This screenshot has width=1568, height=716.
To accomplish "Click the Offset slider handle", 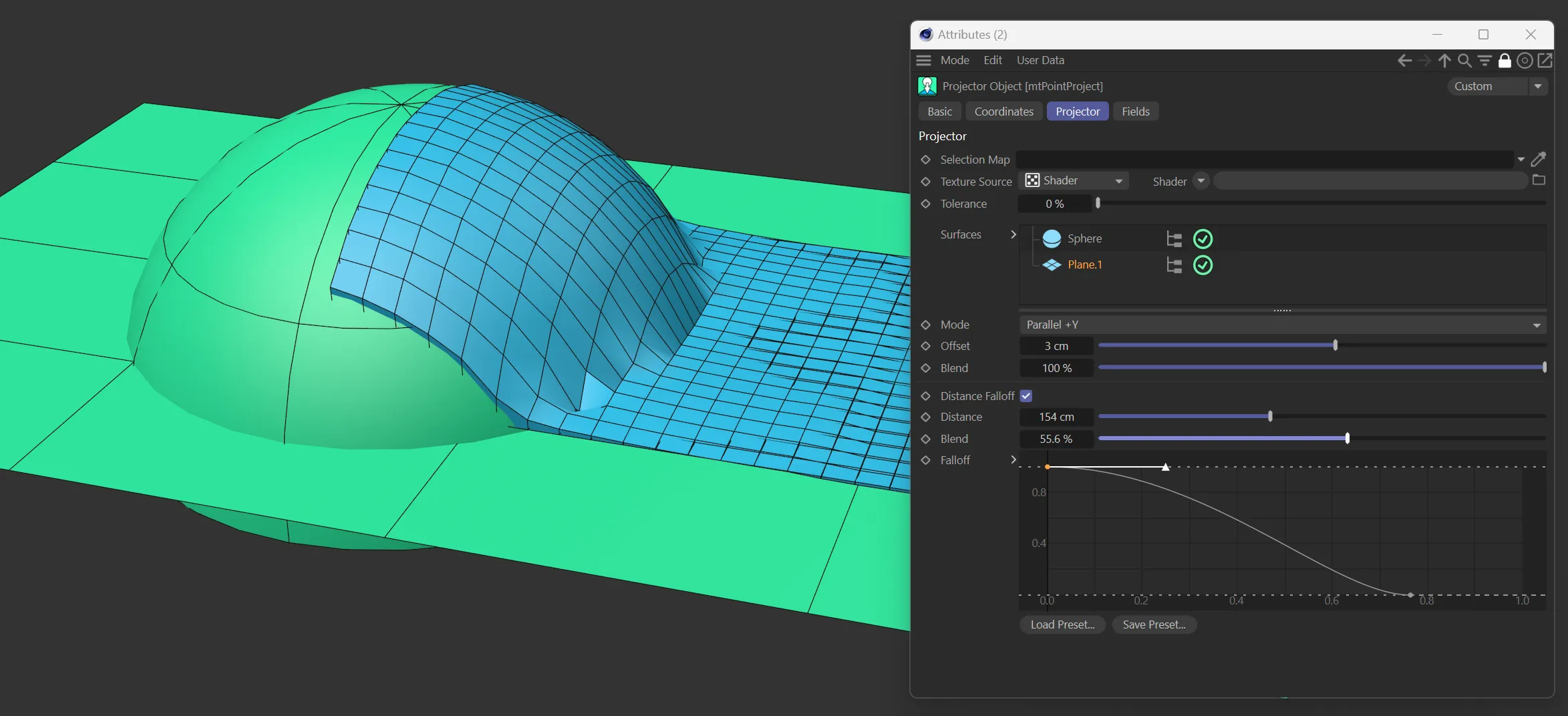I will point(1335,345).
